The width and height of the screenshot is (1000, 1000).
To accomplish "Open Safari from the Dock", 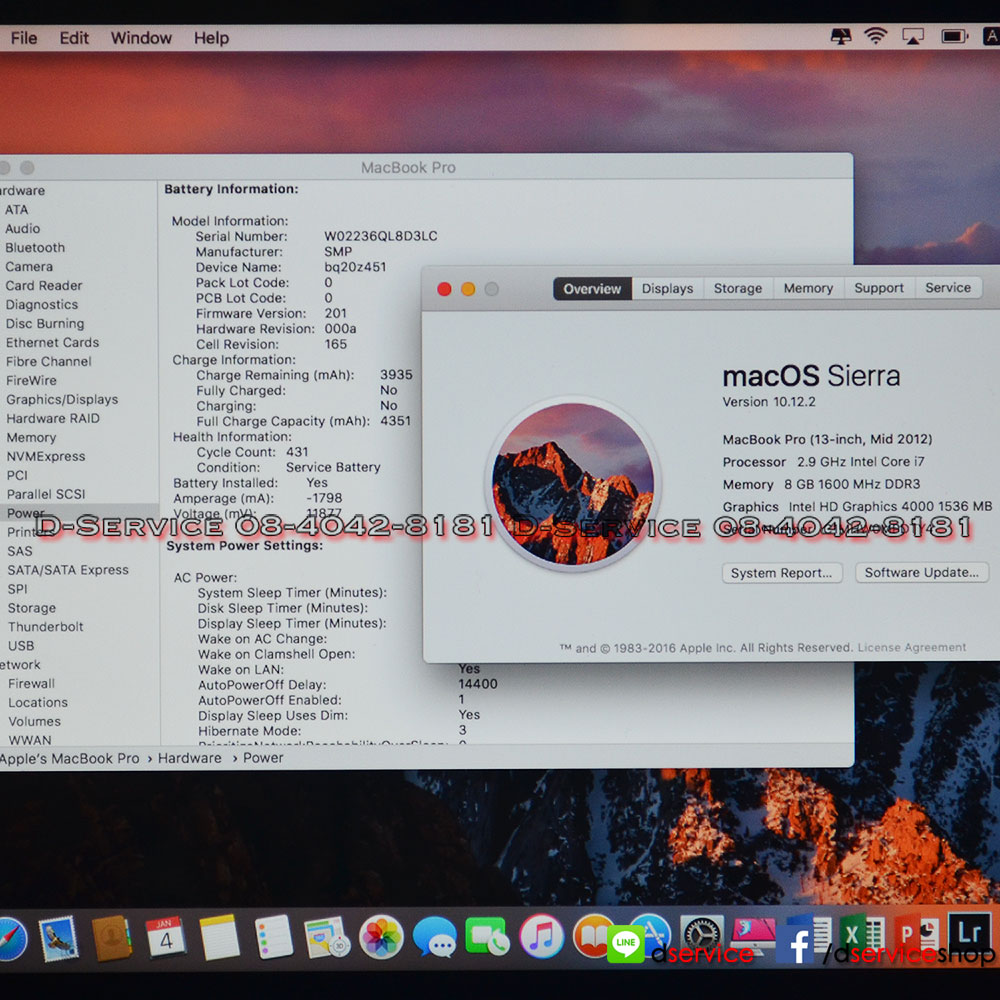I will [x=11, y=938].
